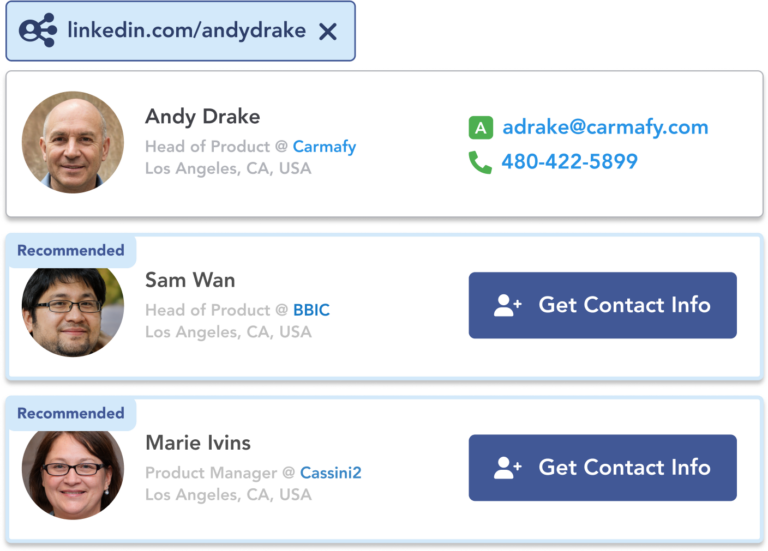The height and width of the screenshot is (551, 768).
Task: Call phone number 480-422-5899
Action: tap(569, 162)
